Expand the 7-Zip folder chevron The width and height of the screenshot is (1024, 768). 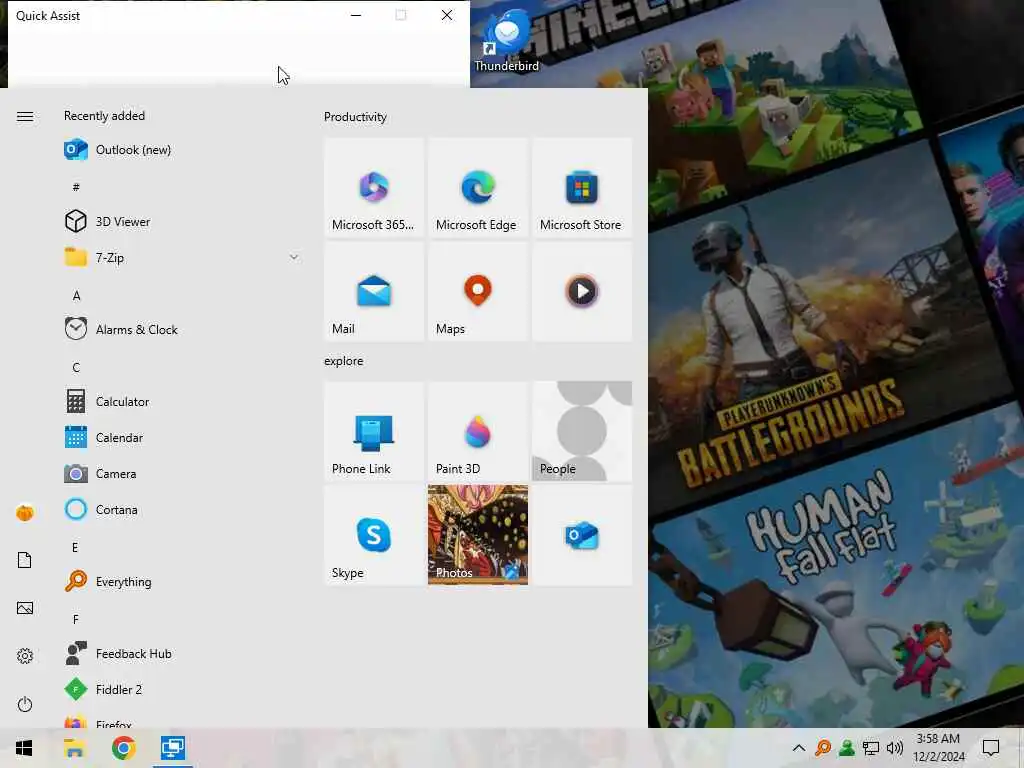pyautogui.click(x=294, y=257)
